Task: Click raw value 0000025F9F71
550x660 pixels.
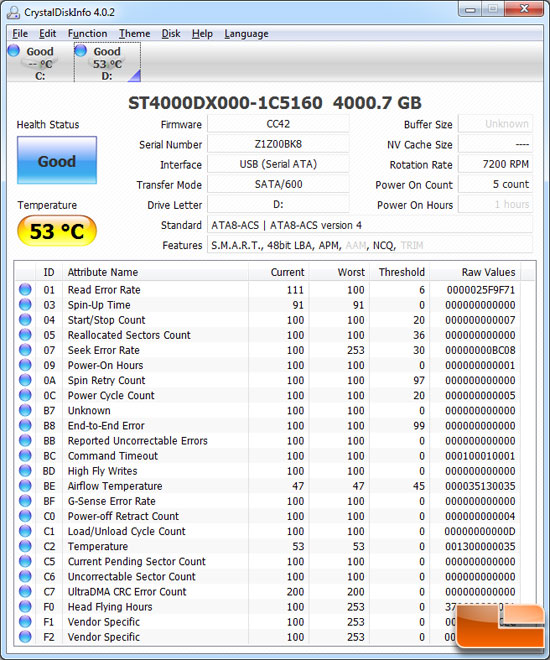Action: click(481, 290)
